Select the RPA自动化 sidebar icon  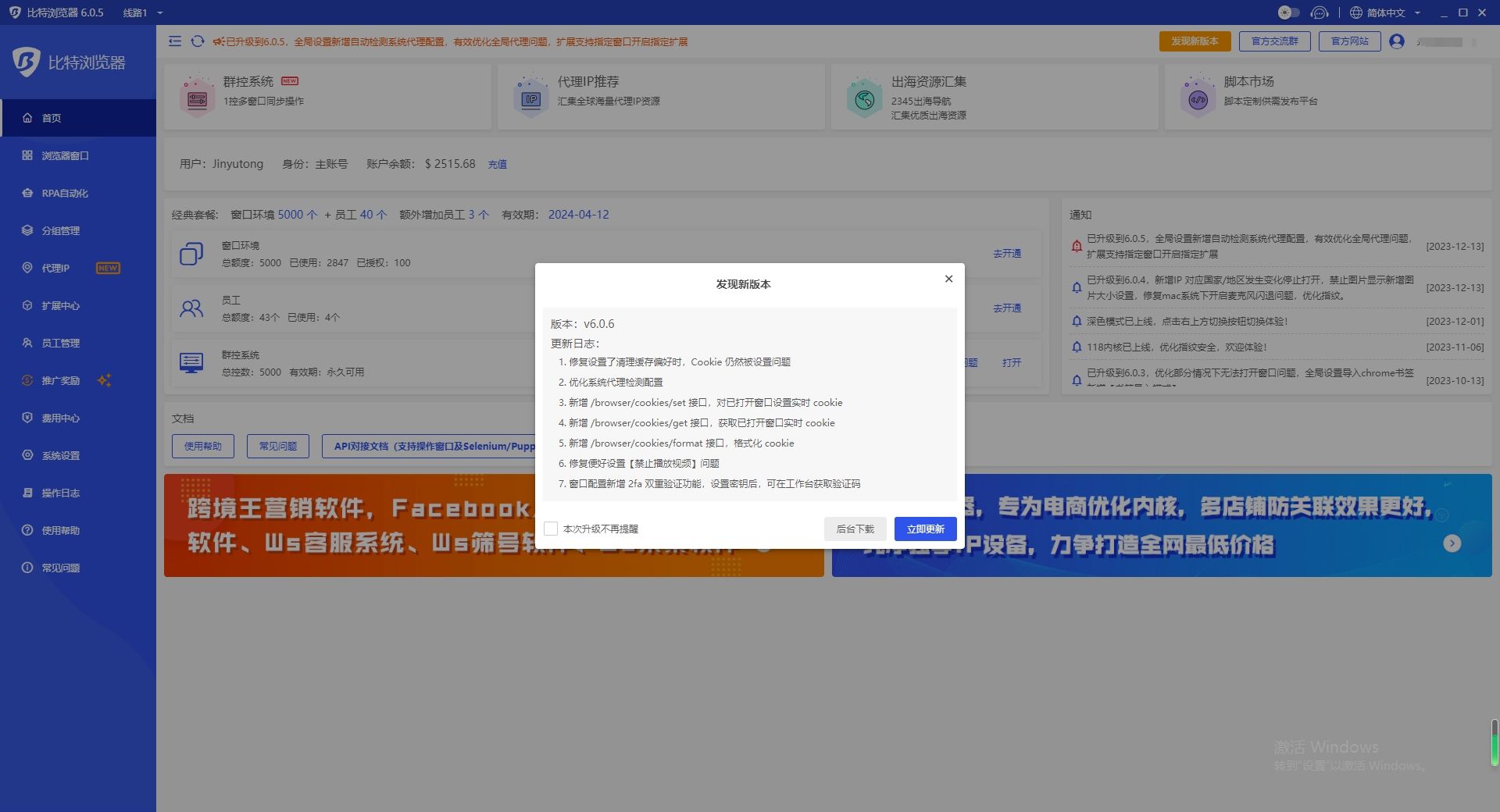pos(28,193)
